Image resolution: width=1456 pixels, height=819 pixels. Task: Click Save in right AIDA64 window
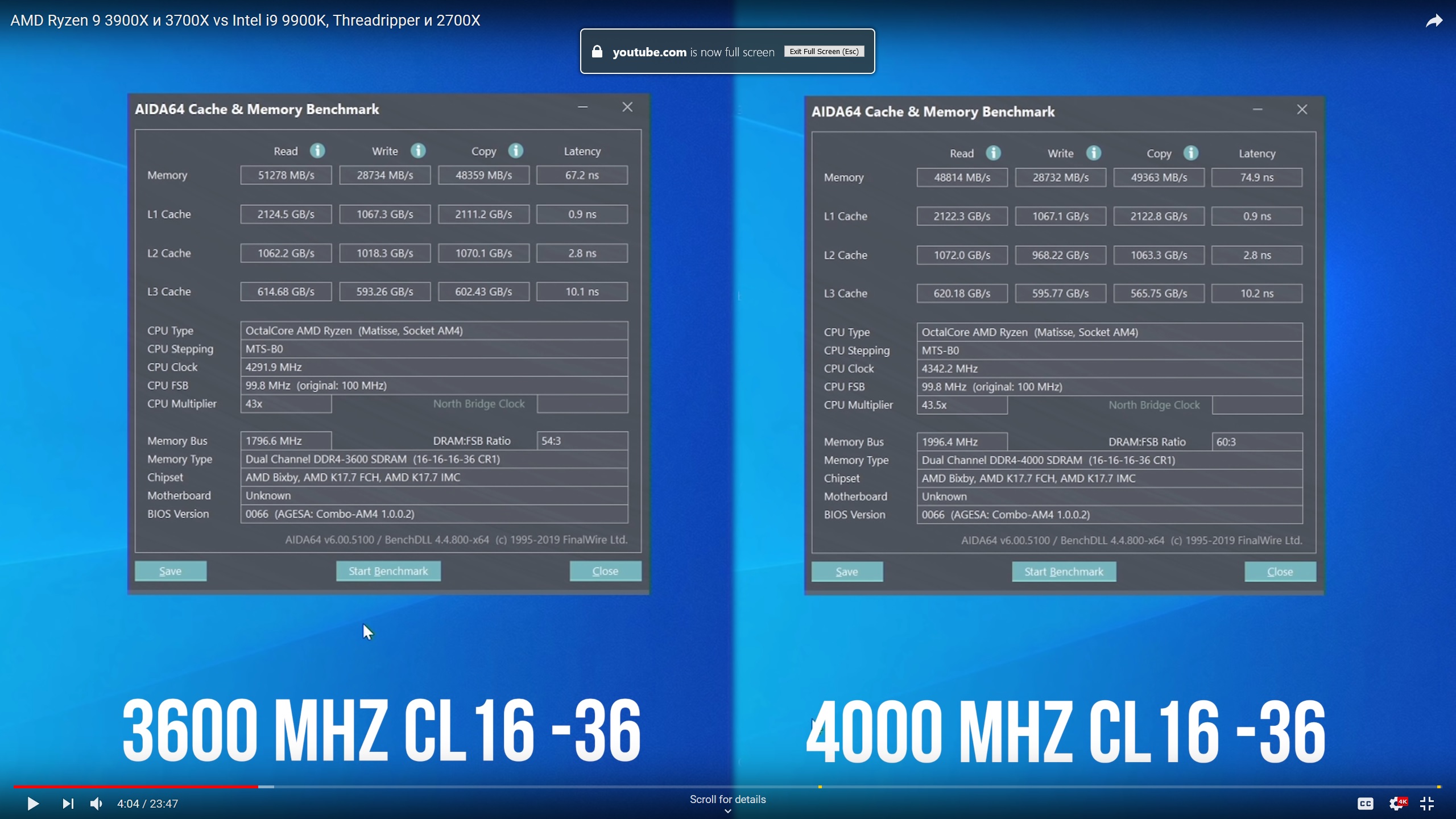tap(847, 572)
